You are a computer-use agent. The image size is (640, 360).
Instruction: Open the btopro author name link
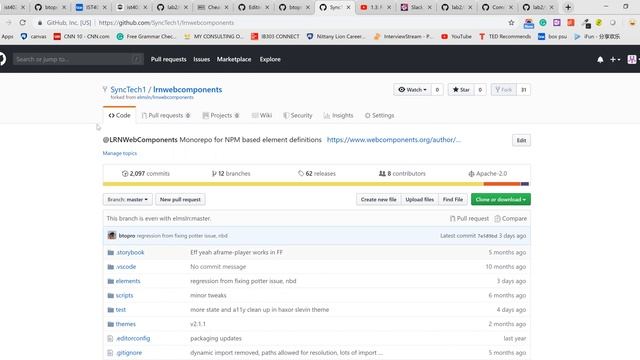tap(127, 236)
